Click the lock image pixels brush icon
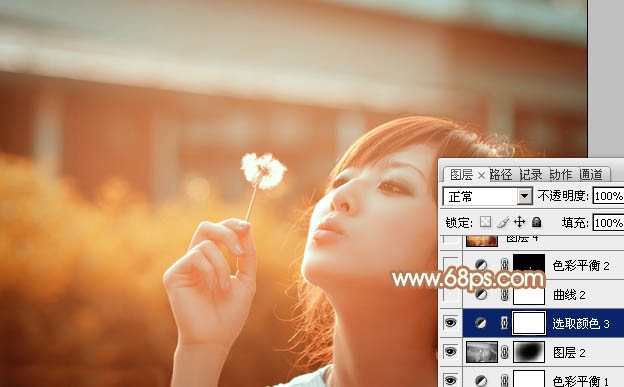624x387 pixels. click(x=503, y=222)
